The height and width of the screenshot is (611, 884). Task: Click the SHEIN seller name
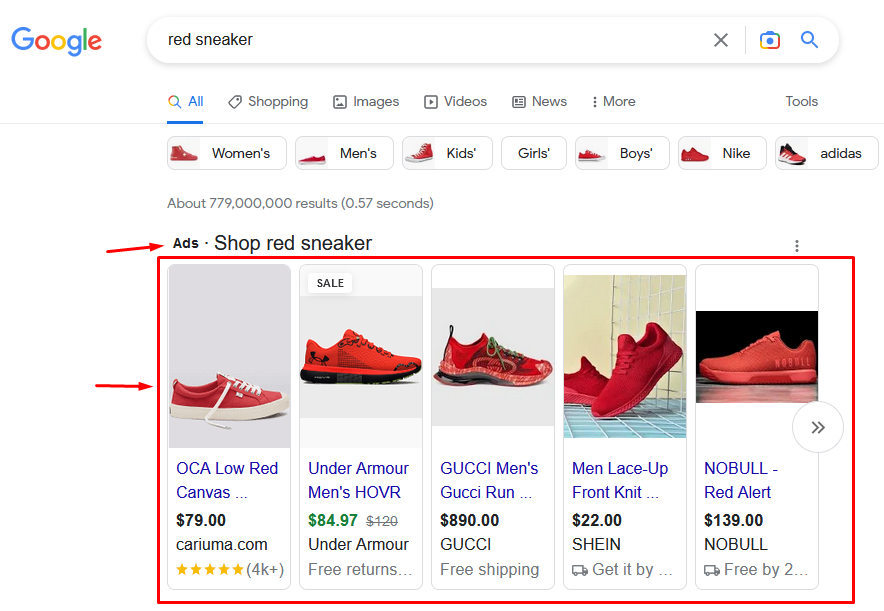pos(596,544)
